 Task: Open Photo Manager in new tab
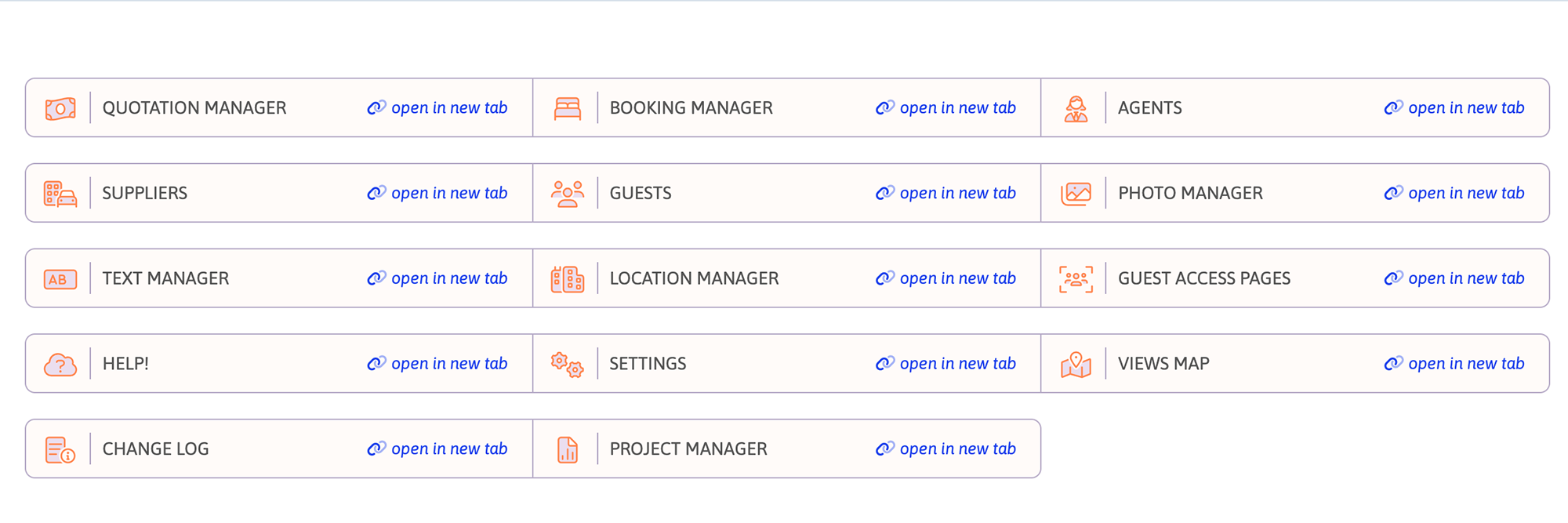click(1466, 194)
